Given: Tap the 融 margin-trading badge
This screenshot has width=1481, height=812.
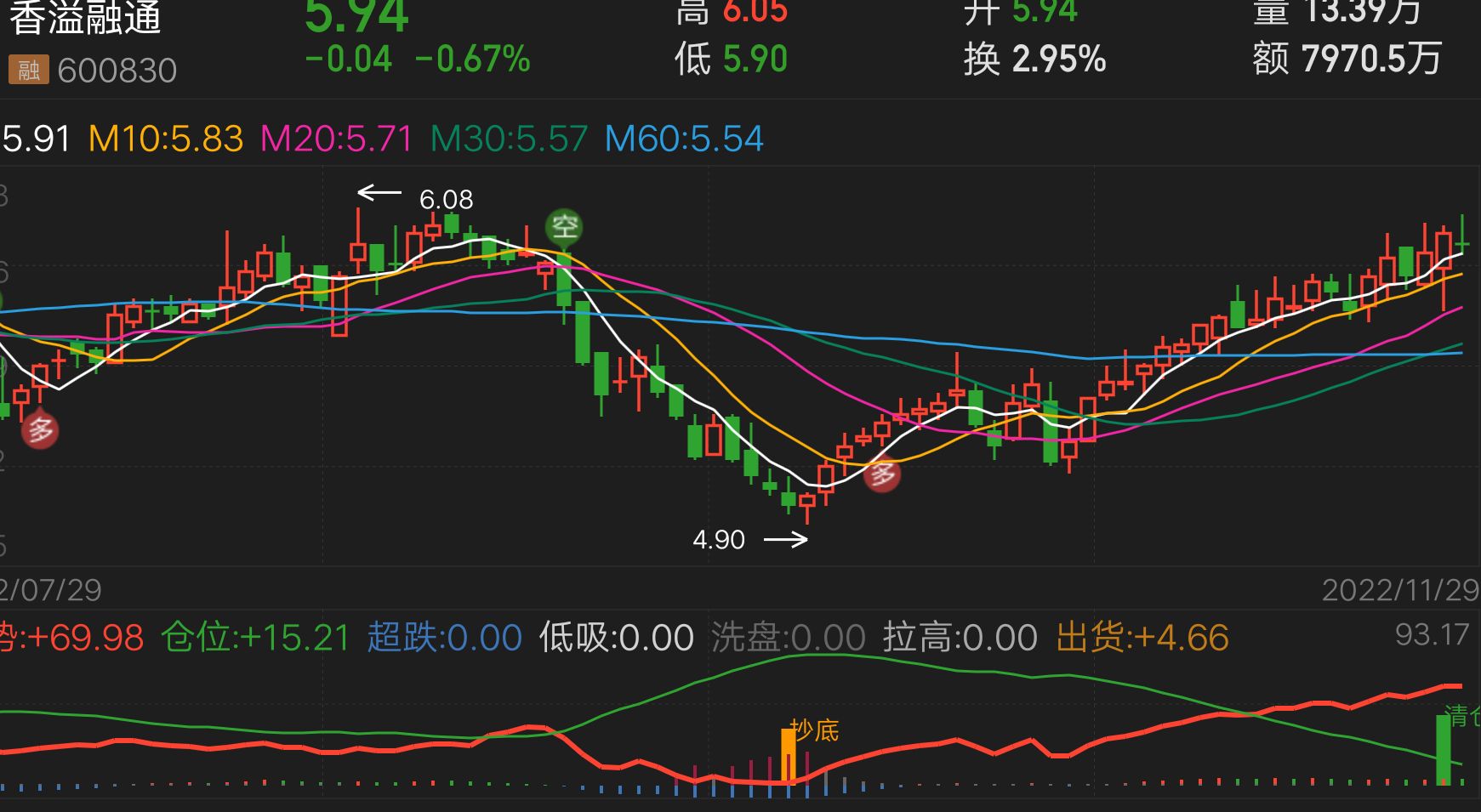Looking at the screenshot, I should [29, 70].
